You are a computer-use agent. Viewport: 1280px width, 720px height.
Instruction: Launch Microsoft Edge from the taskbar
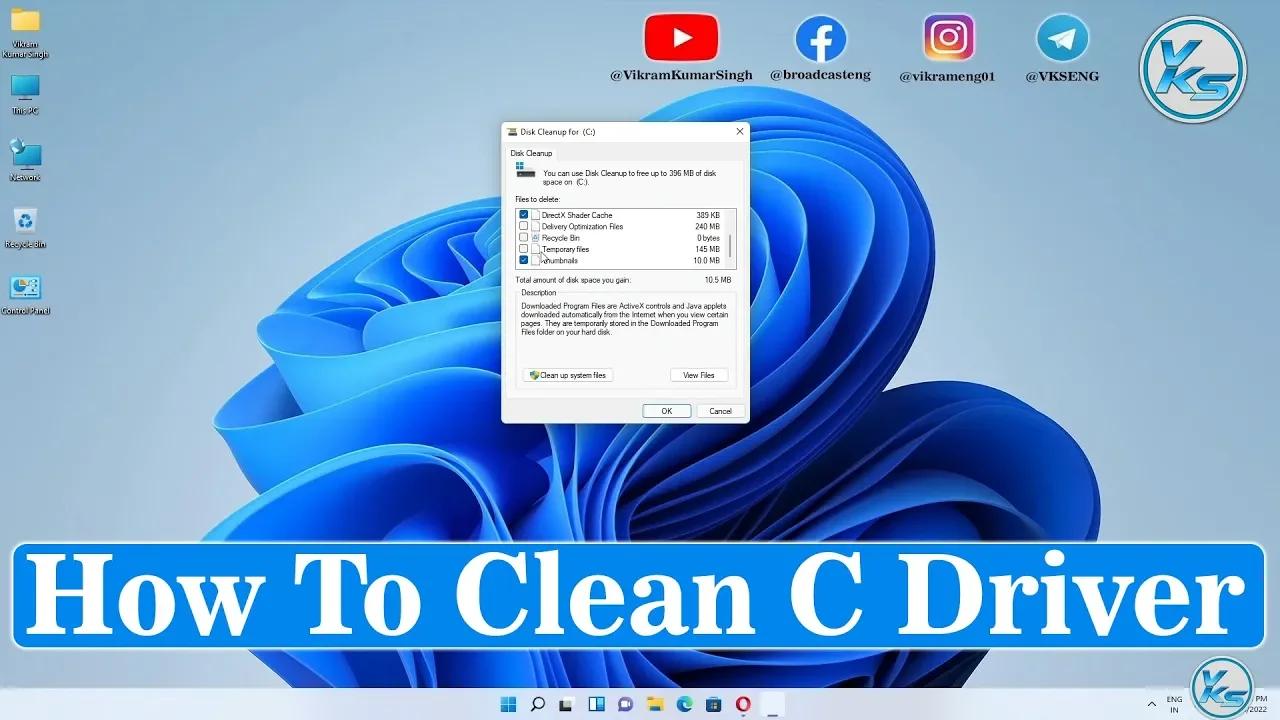coord(685,704)
